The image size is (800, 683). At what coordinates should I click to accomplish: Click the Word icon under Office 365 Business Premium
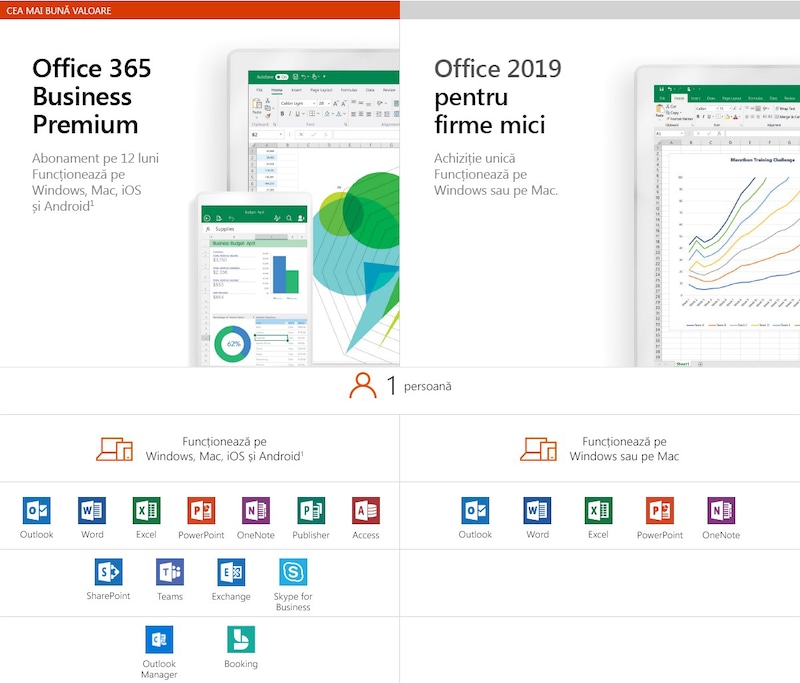(92, 511)
